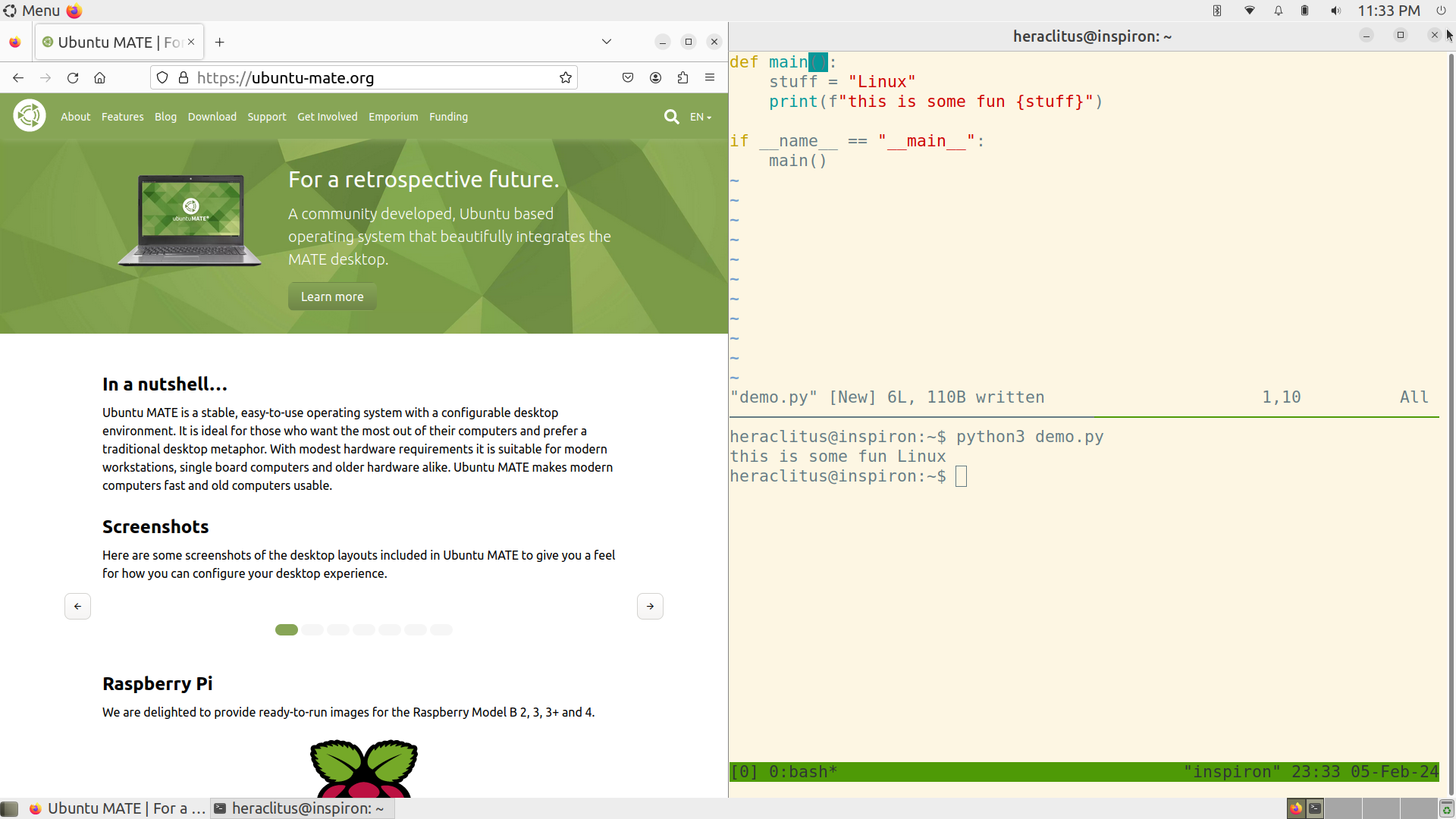Open the list all tabs chevron

607,42
